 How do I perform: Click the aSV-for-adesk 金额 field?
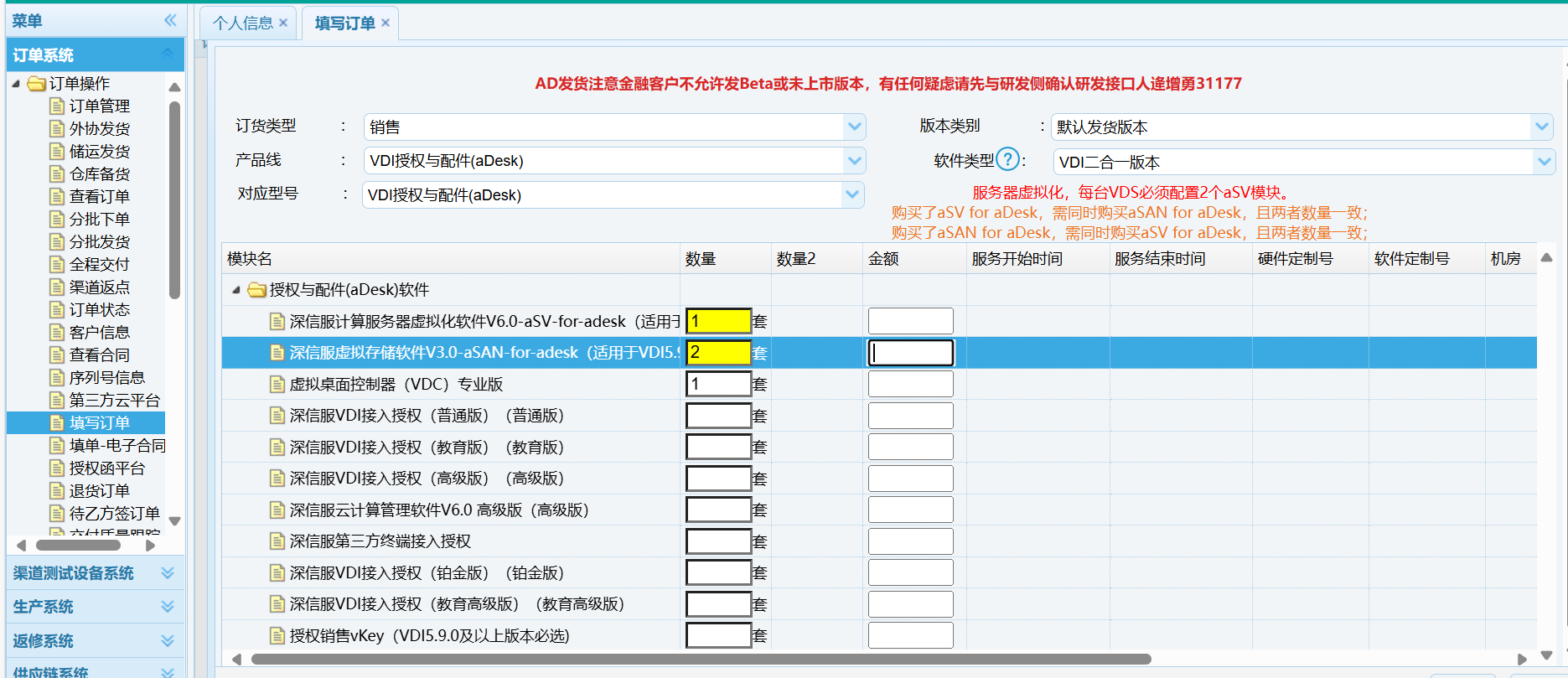point(910,321)
